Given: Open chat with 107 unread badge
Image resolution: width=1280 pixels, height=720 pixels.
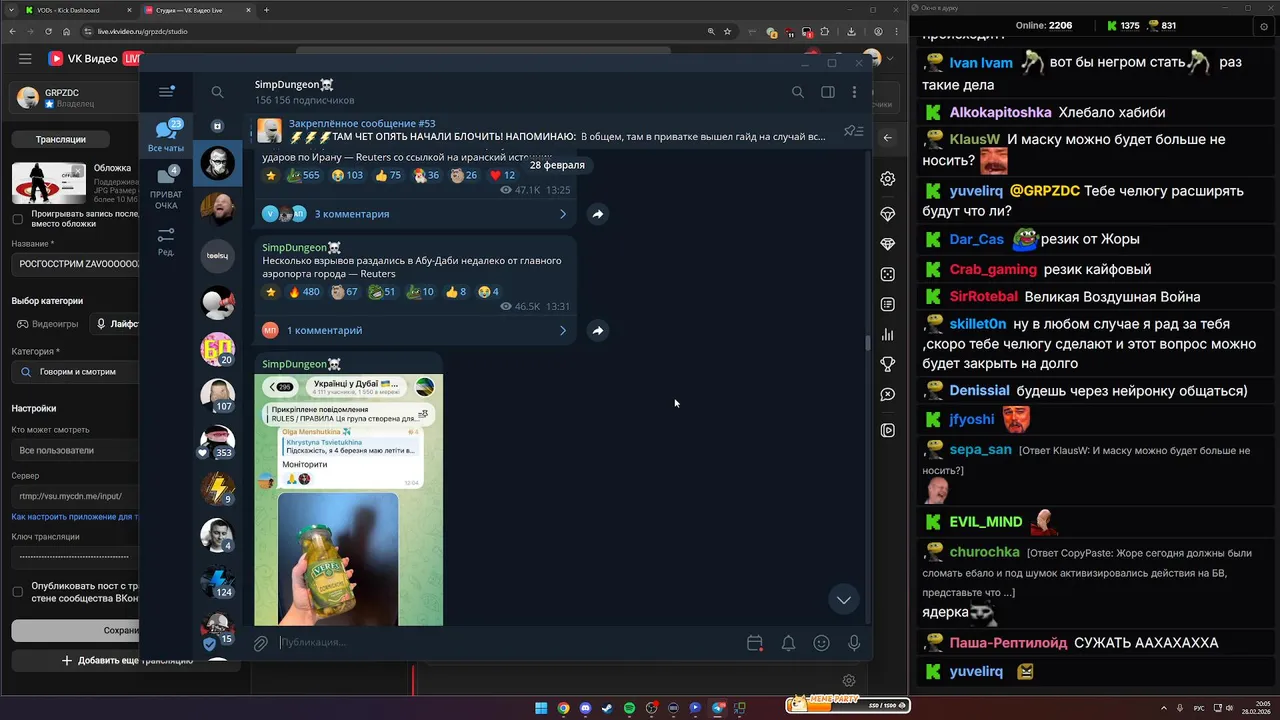Looking at the screenshot, I should tap(217, 395).
